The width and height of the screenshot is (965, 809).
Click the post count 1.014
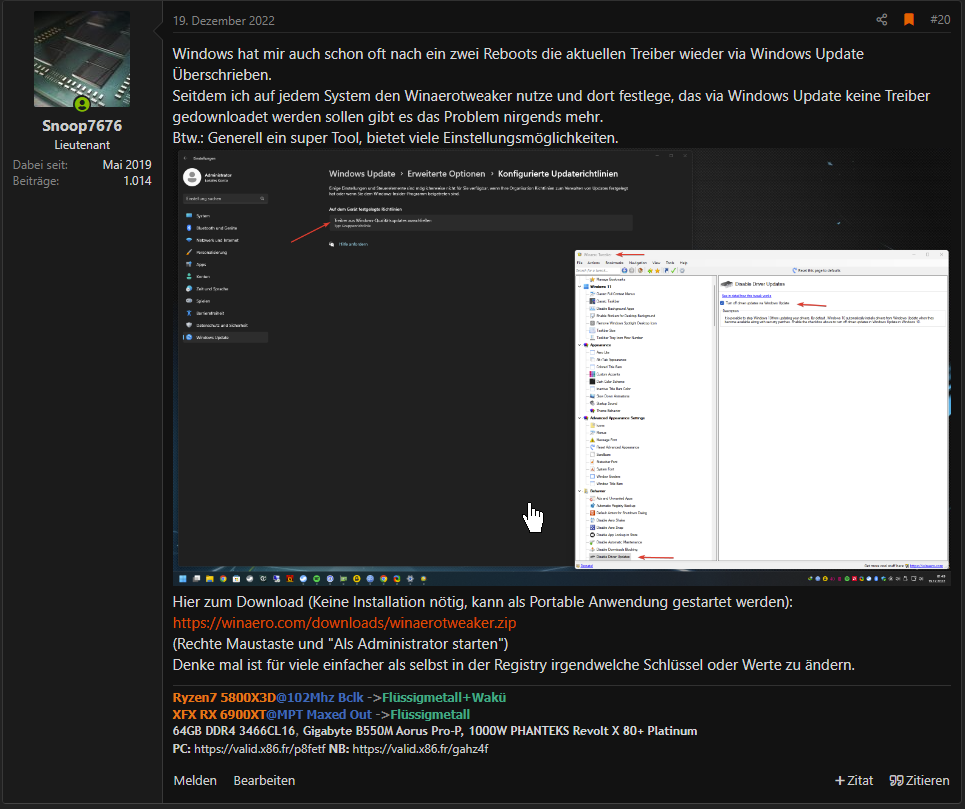click(137, 181)
